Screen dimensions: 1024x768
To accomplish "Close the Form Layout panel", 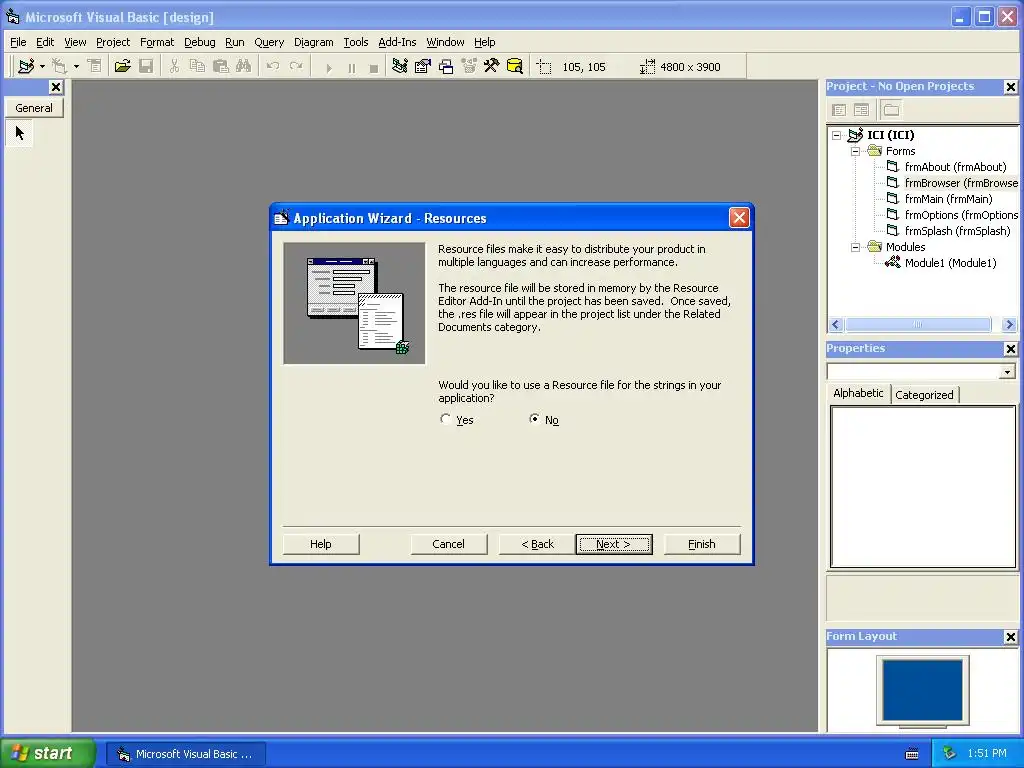I will 1010,637.
